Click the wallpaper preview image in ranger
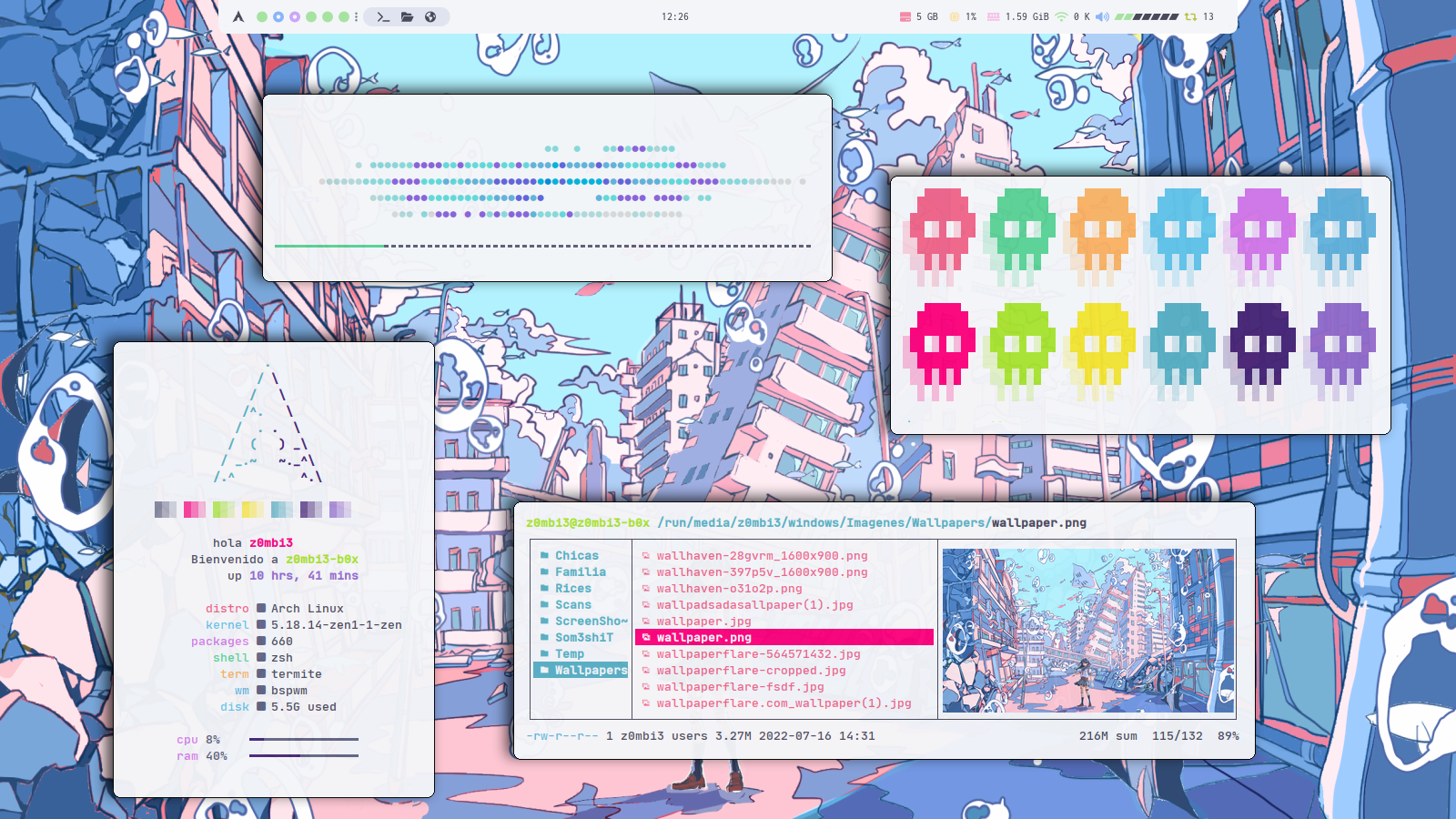 (x=1088, y=630)
